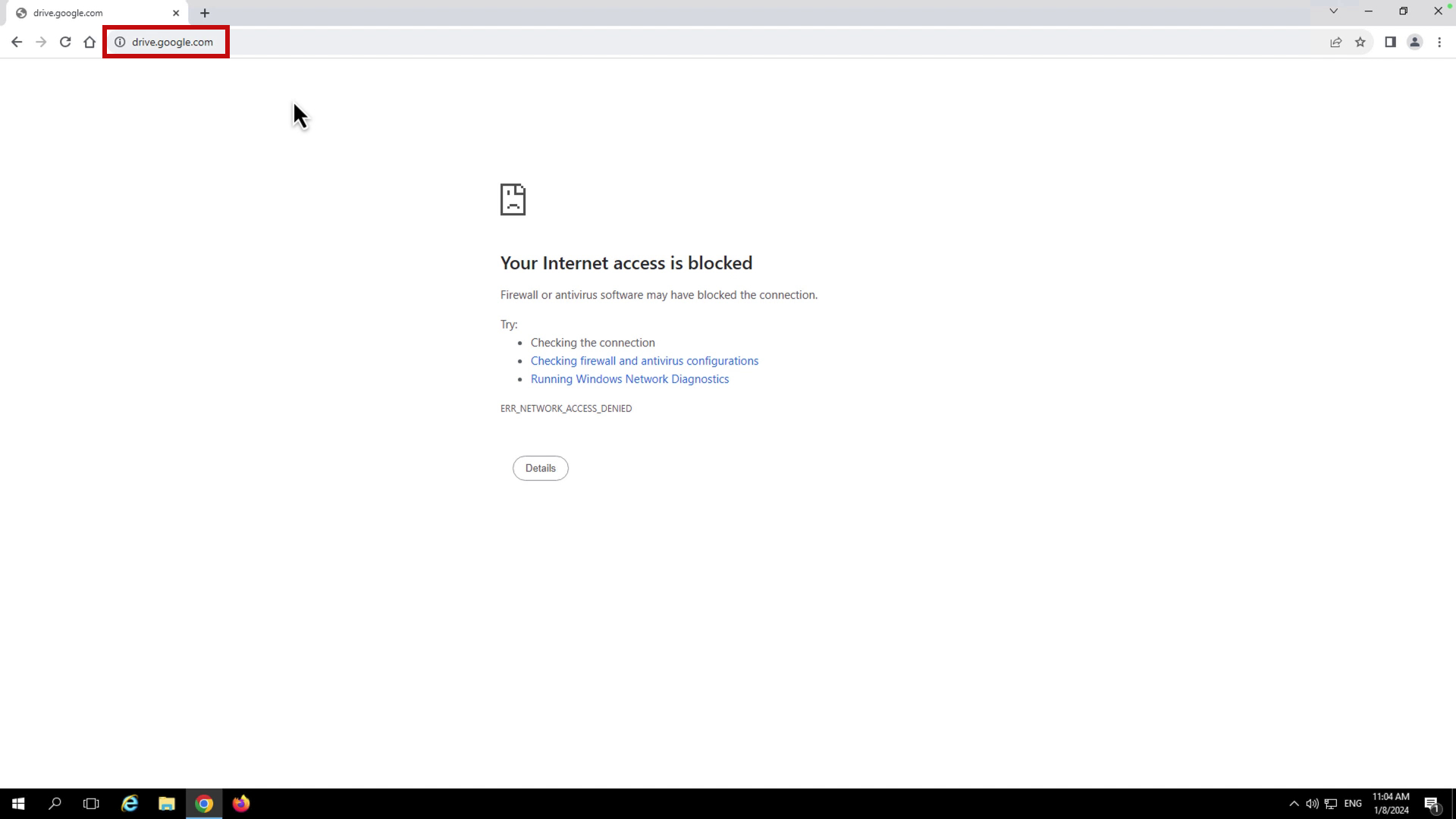Restore down the Chrome window
The image size is (1456, 819).
[1404, 11]
